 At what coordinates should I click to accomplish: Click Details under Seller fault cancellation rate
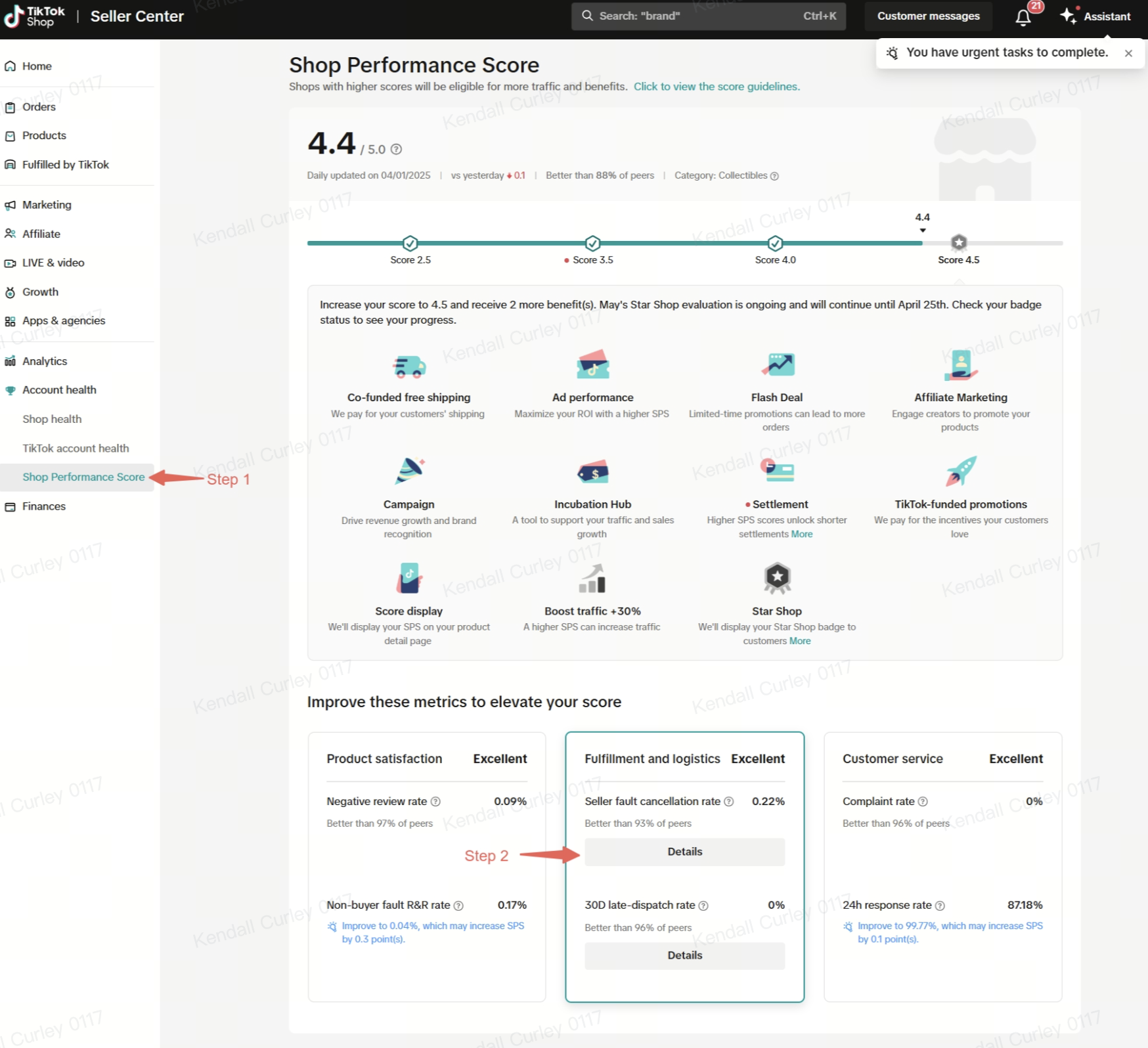click(x=684, y=852)
